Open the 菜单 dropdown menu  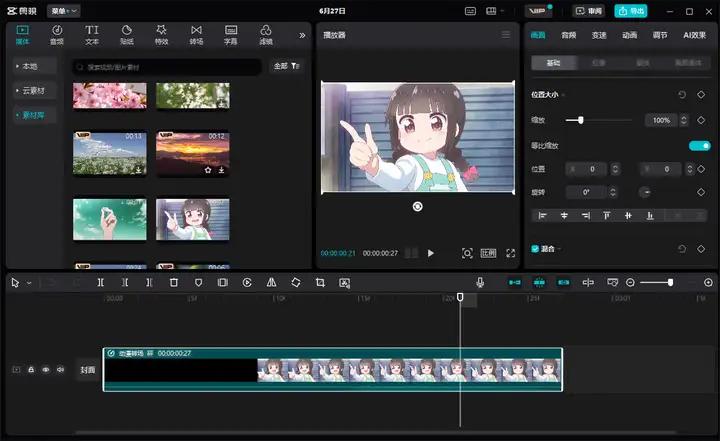click(x=66, y=11)
